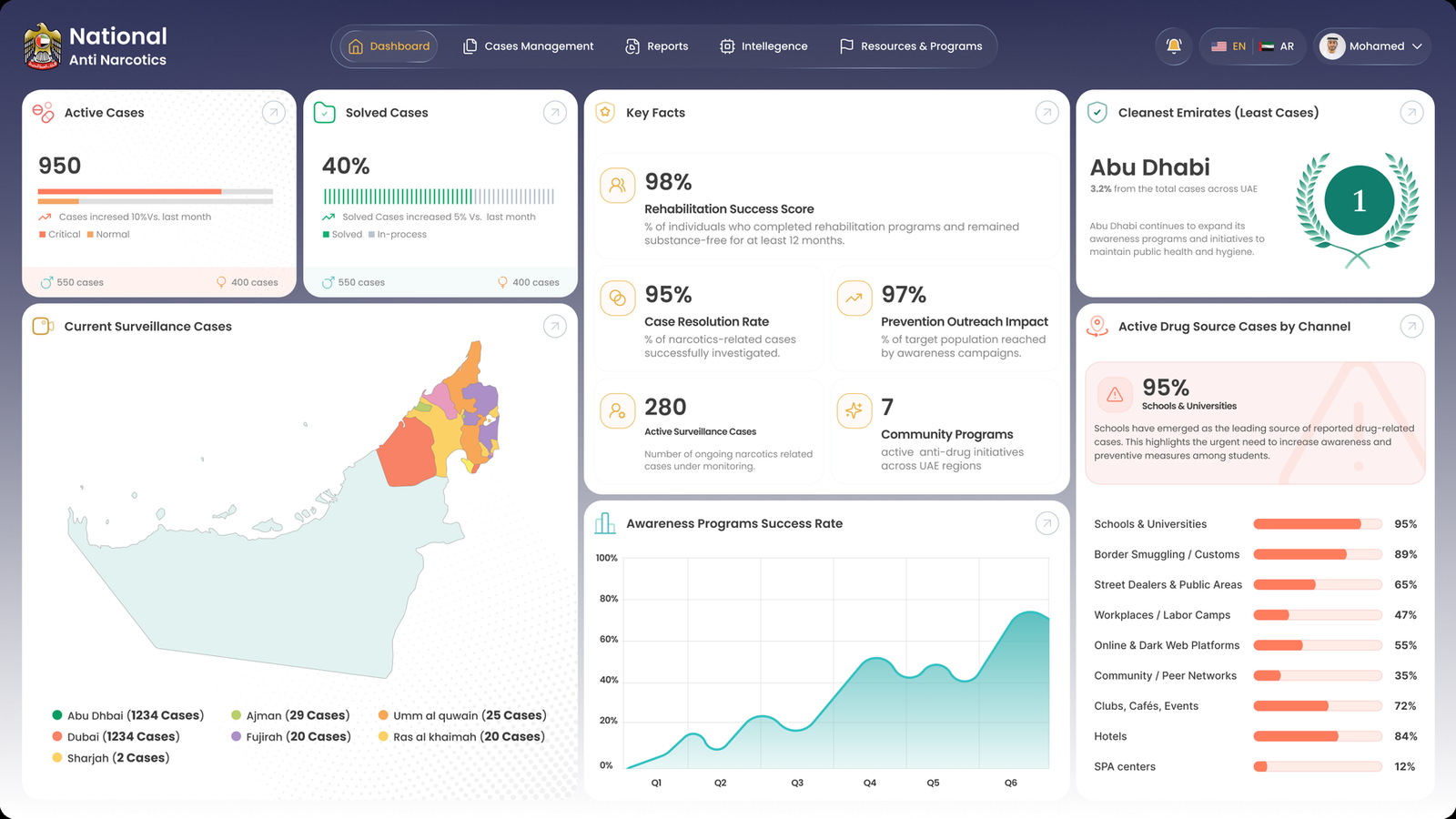The image size is (1456, 819).
Task: Click the 400 cases link in Active Cases
Action: click(247, 282)
